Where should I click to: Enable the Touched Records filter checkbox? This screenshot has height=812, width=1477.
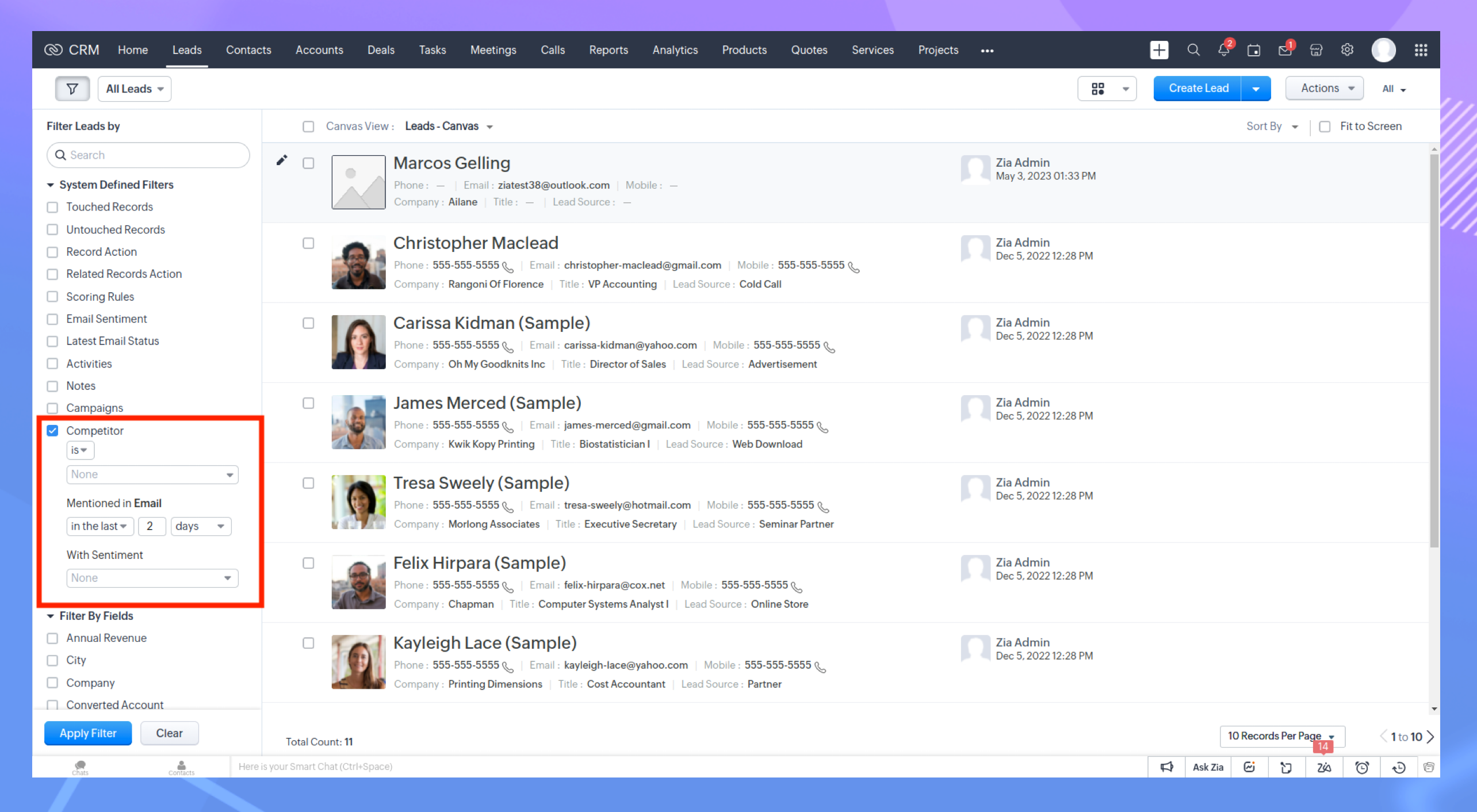(x=52, y=207)
